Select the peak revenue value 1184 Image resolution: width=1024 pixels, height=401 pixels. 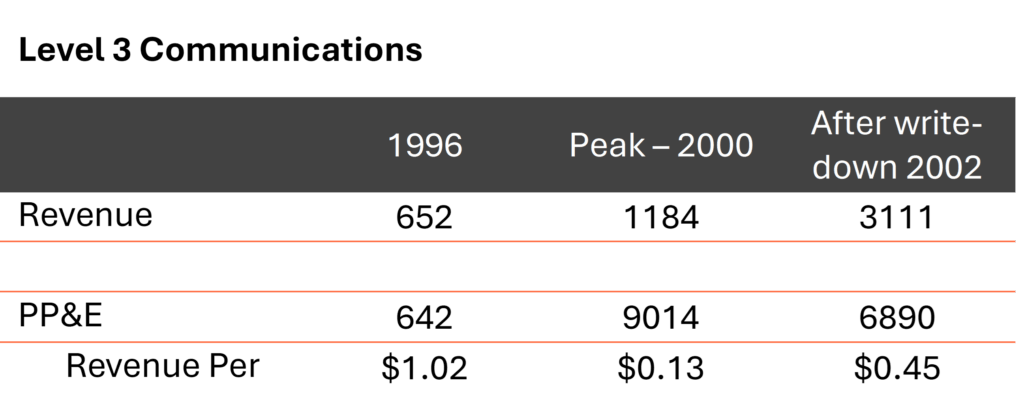pos(661,218)
